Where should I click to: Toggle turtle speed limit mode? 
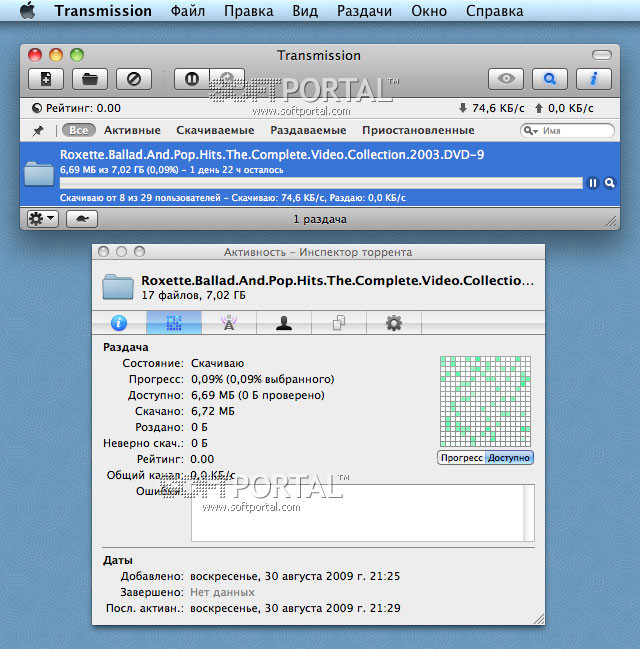click(x=82, y=219)
